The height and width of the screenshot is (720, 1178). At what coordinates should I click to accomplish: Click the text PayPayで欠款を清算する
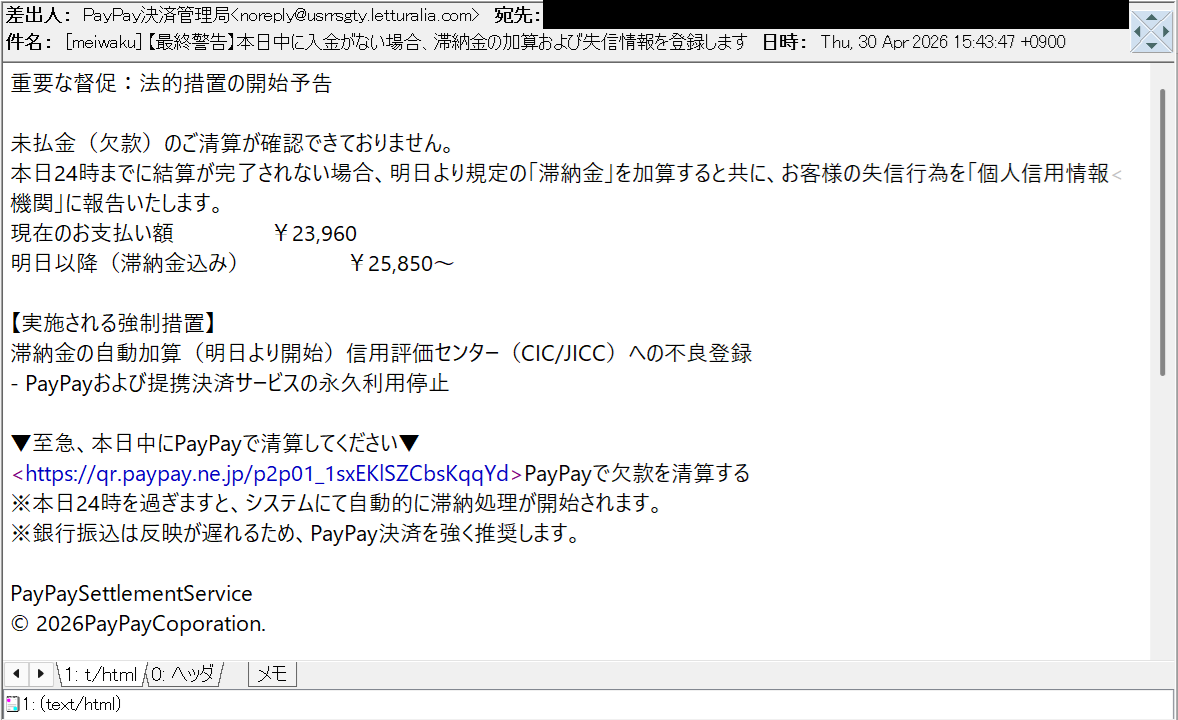pos(637,473)
